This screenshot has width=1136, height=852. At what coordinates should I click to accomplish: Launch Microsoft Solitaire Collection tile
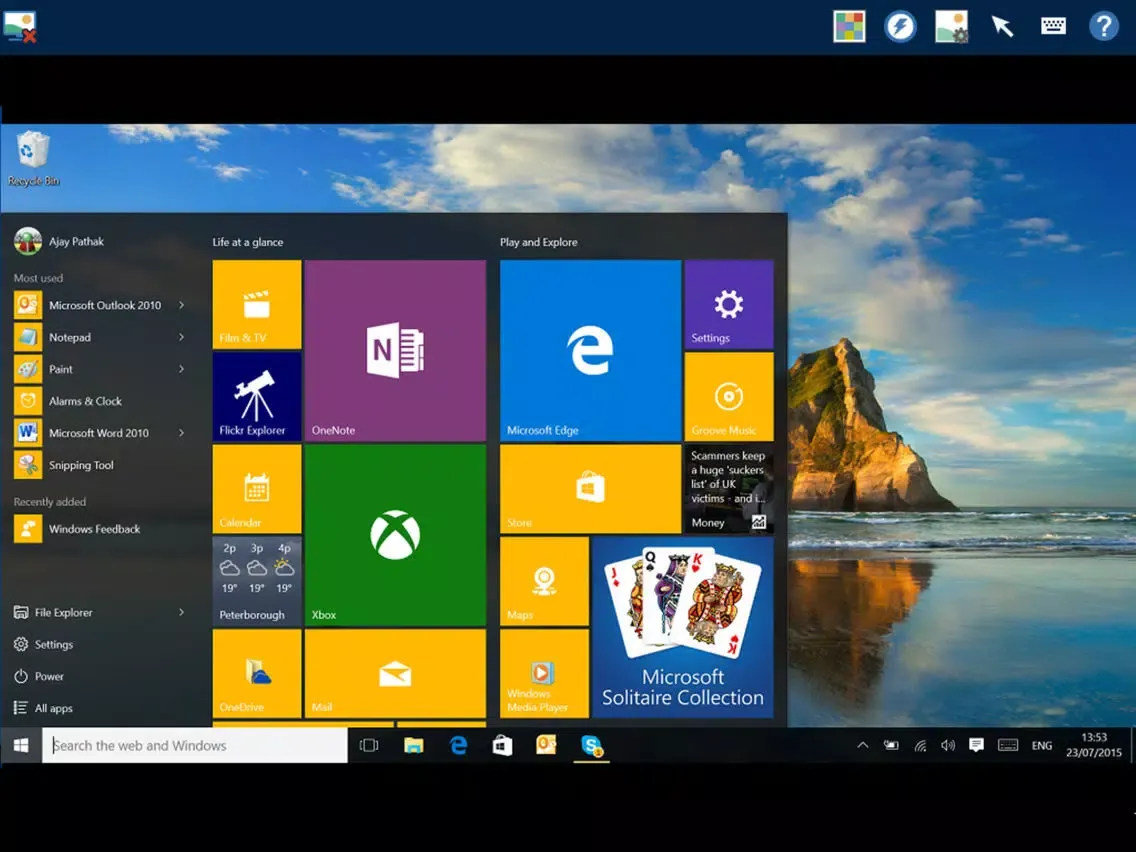click(x=682, y=627)
